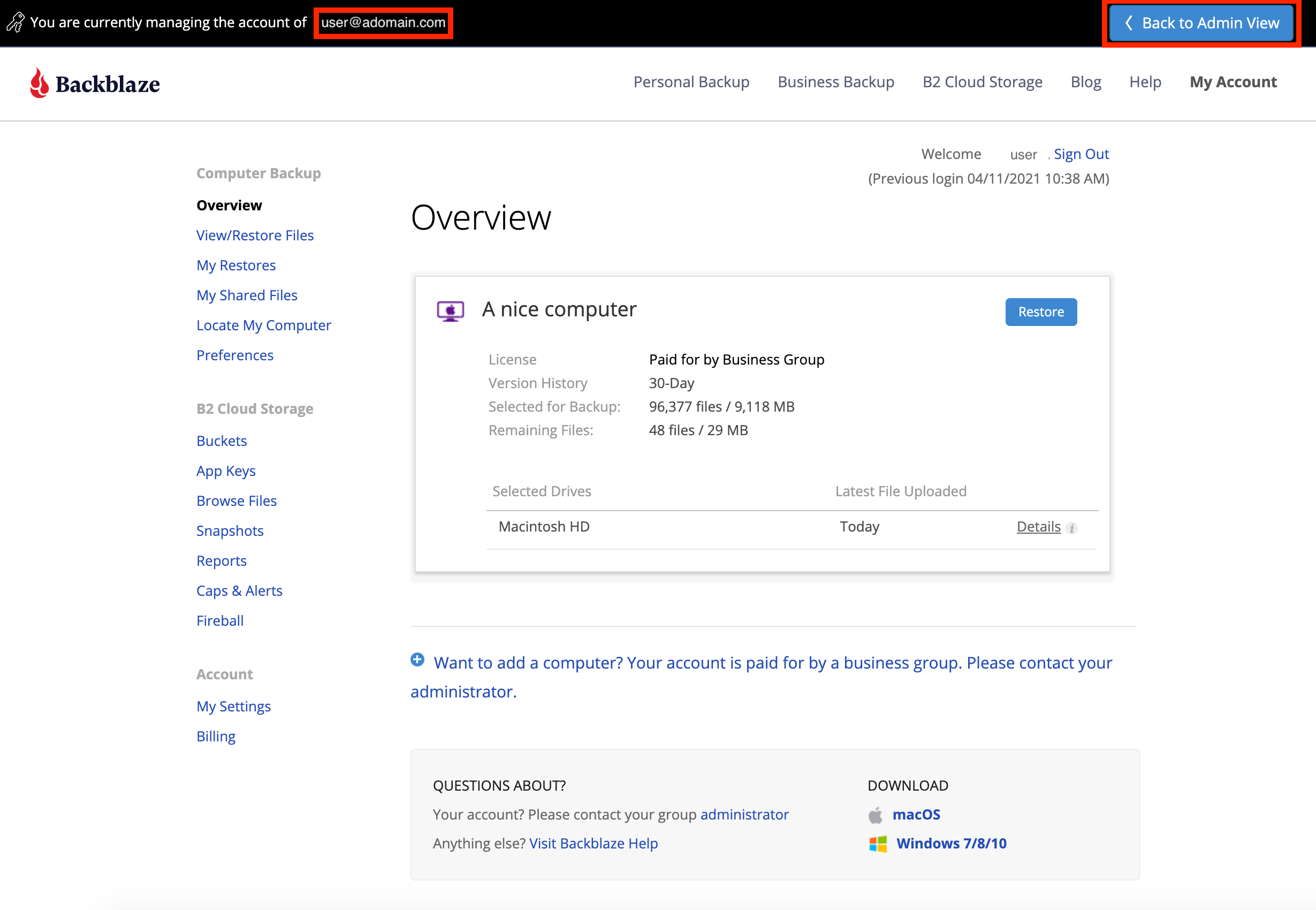Open Personal Backup in top navigation
The image size is (1316, 910).
coord(691,82)
